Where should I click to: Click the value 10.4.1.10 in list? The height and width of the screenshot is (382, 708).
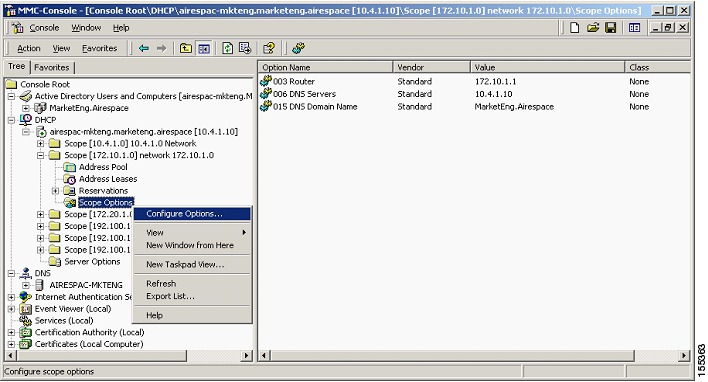493,94
